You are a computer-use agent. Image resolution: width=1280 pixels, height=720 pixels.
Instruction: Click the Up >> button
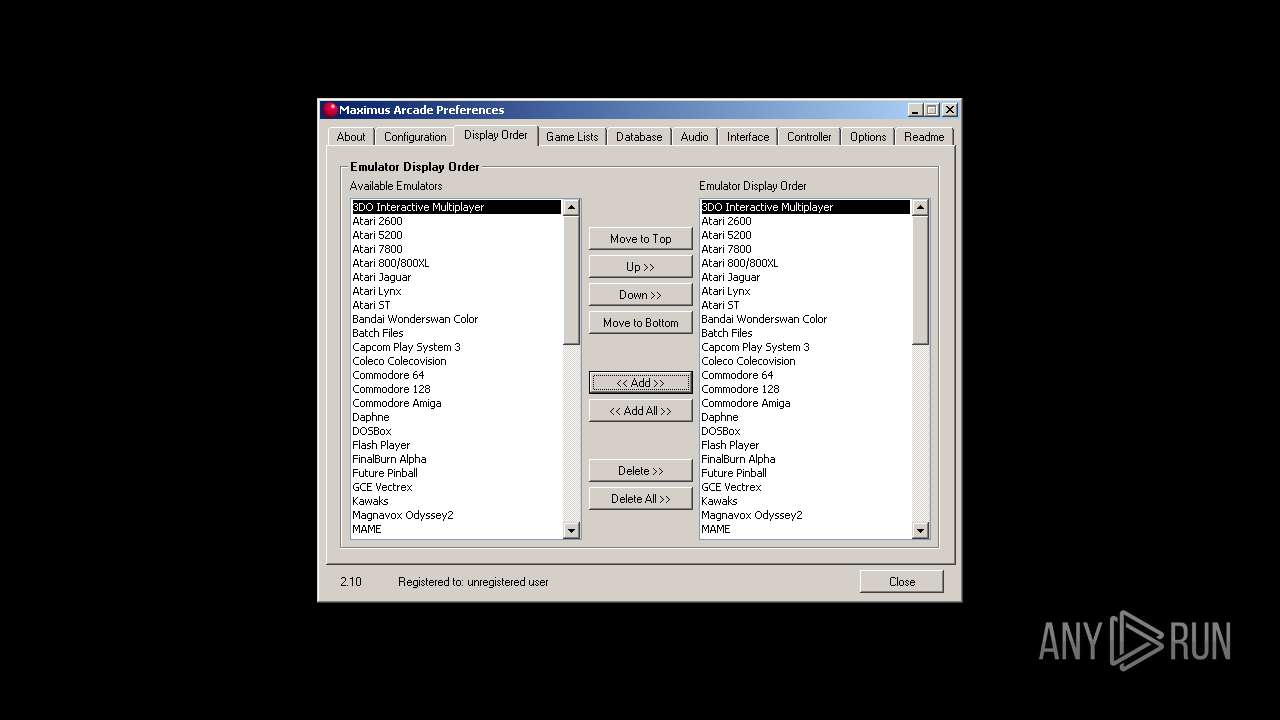click(x=641, y=267)
